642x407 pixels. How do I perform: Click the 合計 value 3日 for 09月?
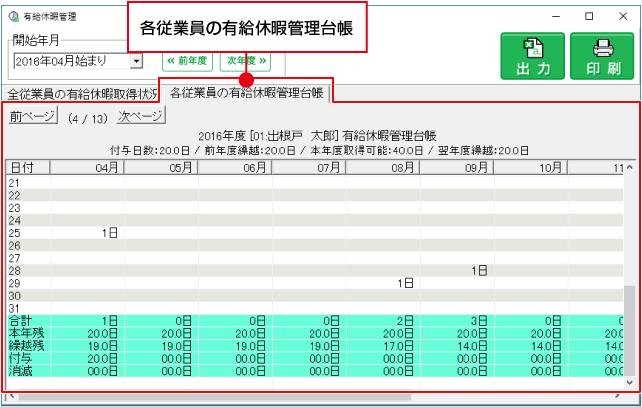coord(479,321)
